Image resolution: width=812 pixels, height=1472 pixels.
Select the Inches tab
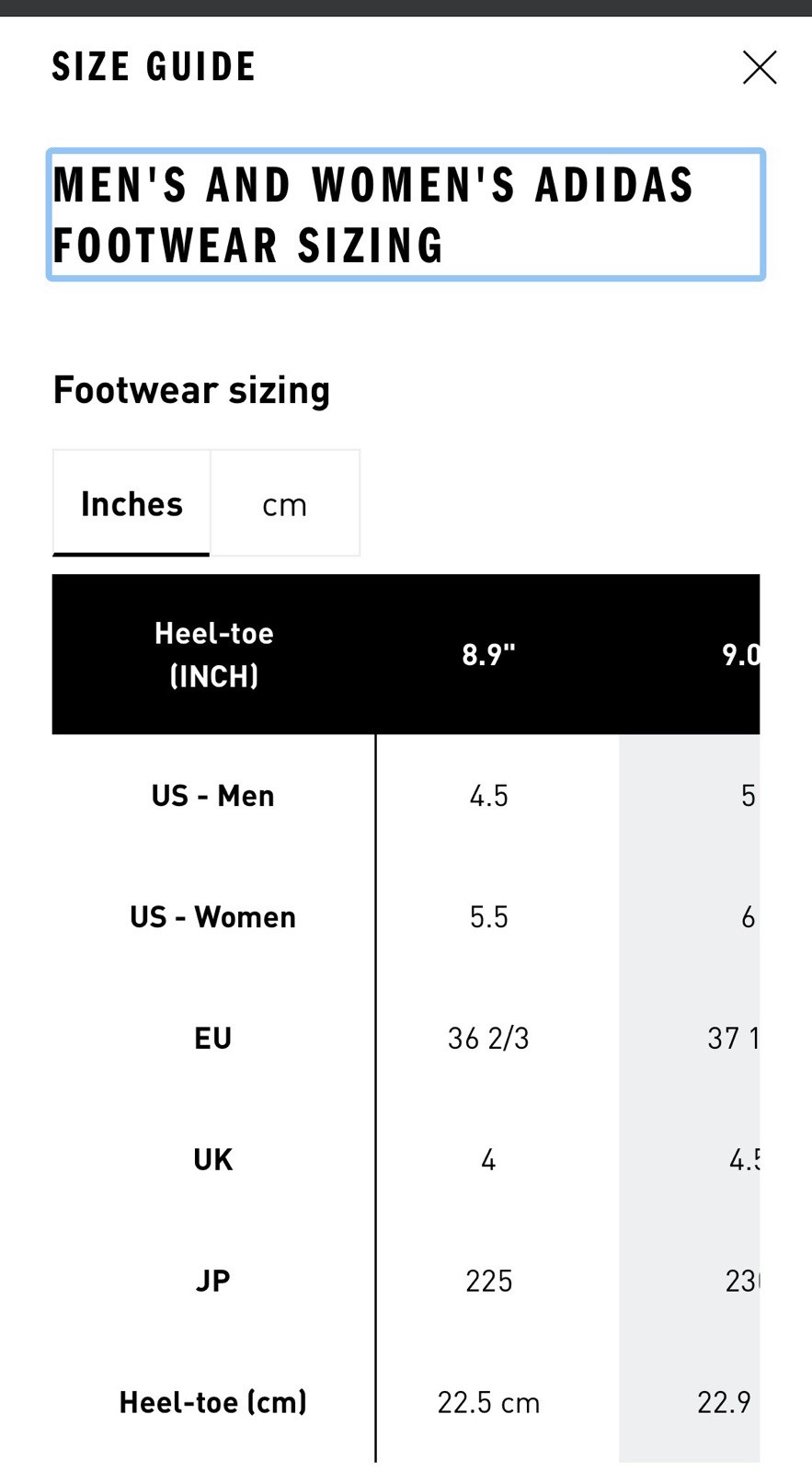coord(132,503)
